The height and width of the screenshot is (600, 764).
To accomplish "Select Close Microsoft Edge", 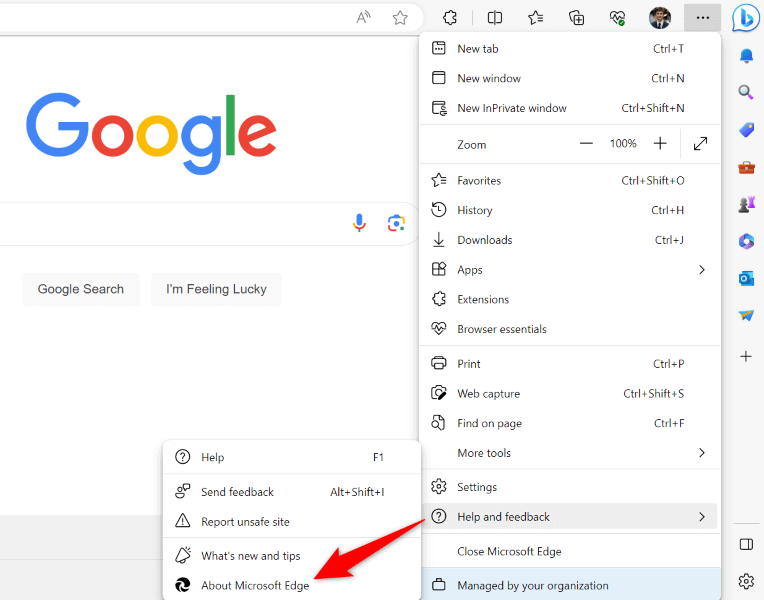I will [x=570, y=552].
